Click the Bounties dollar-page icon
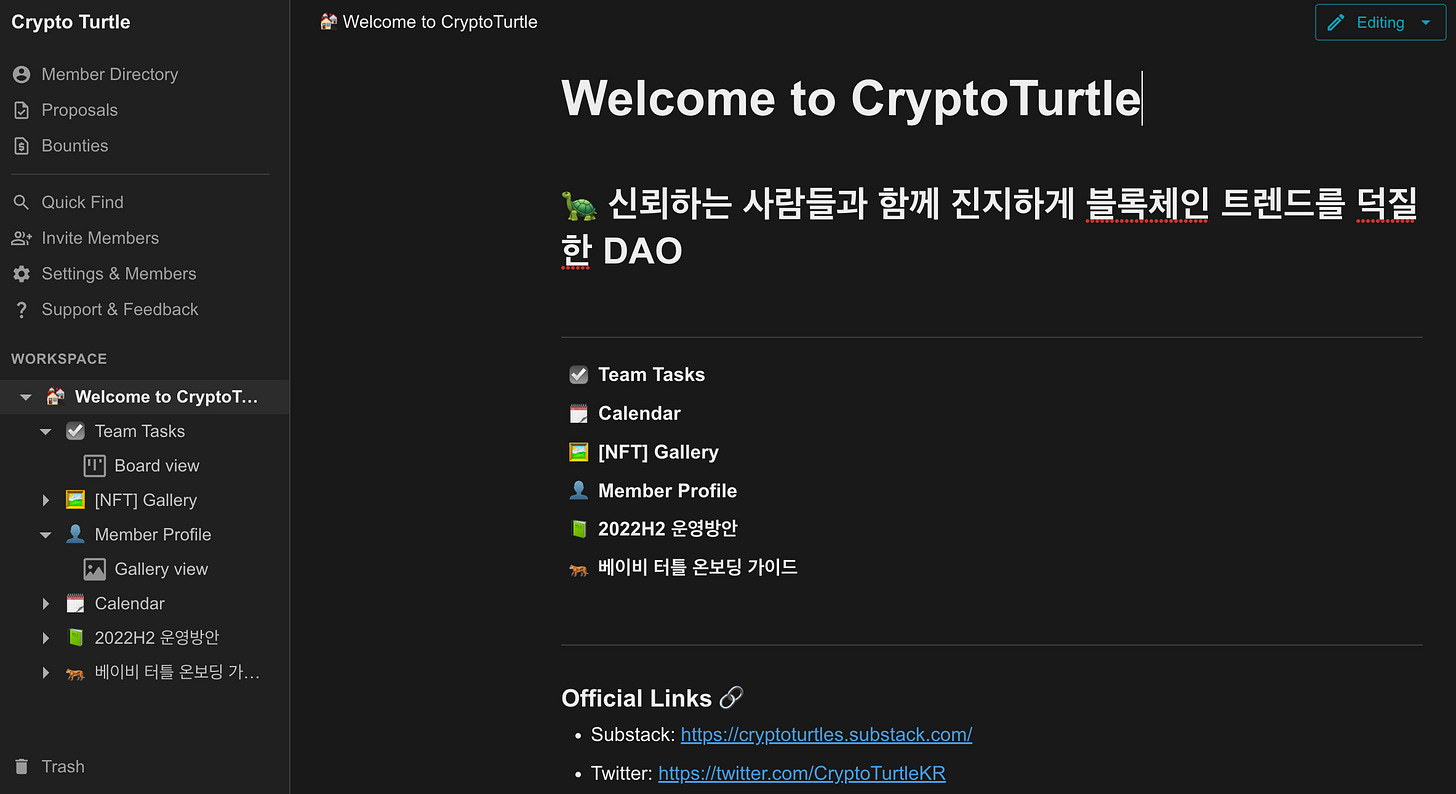 pyautogui.click(x=21, y=146)
